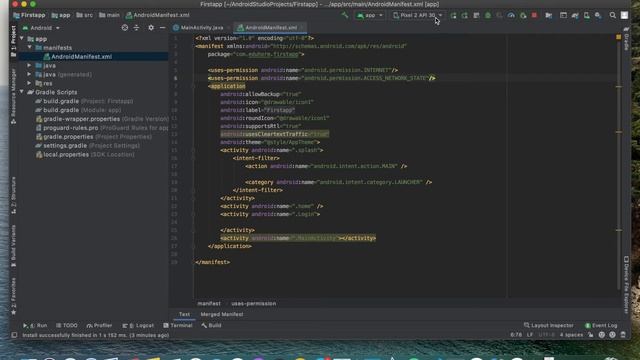
Task: Click the main breadcrumb in navigation bar
Action: (x=109, y=15)
